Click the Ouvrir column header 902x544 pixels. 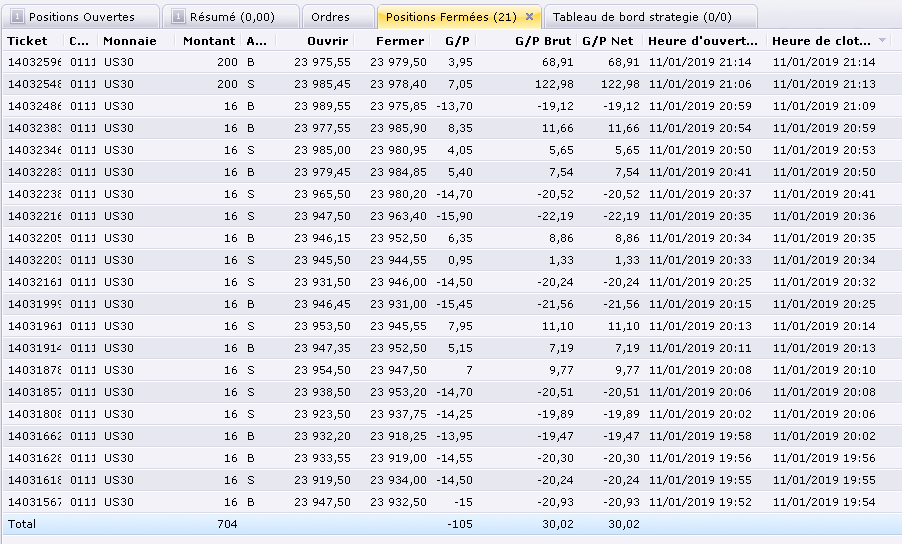click(328, 41)
